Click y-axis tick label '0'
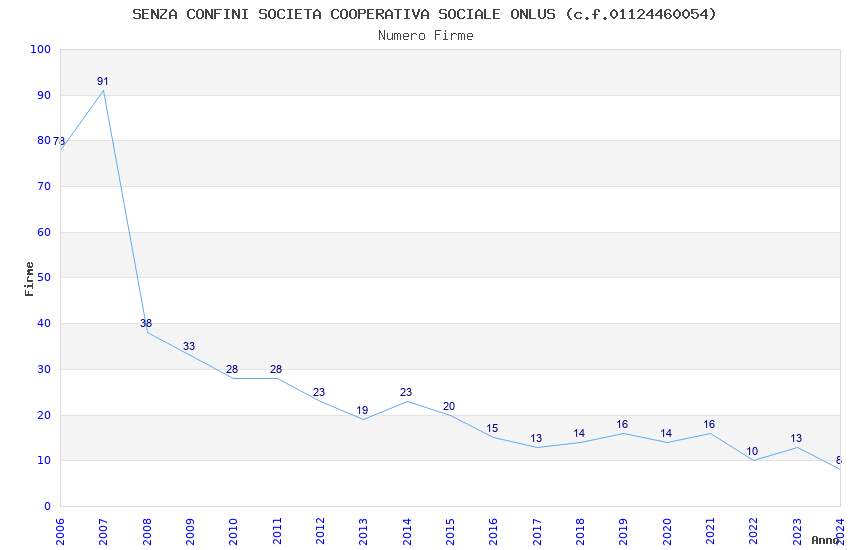 coord(47,507)
